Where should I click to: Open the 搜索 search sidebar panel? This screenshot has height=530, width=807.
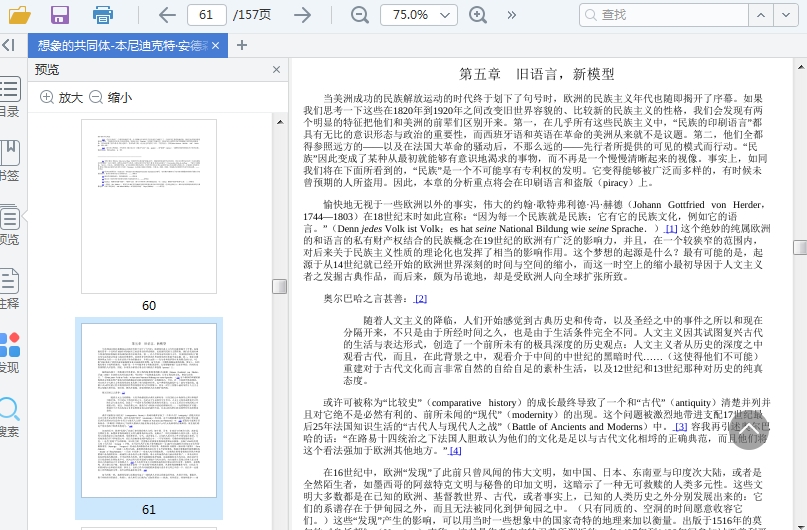9,417
